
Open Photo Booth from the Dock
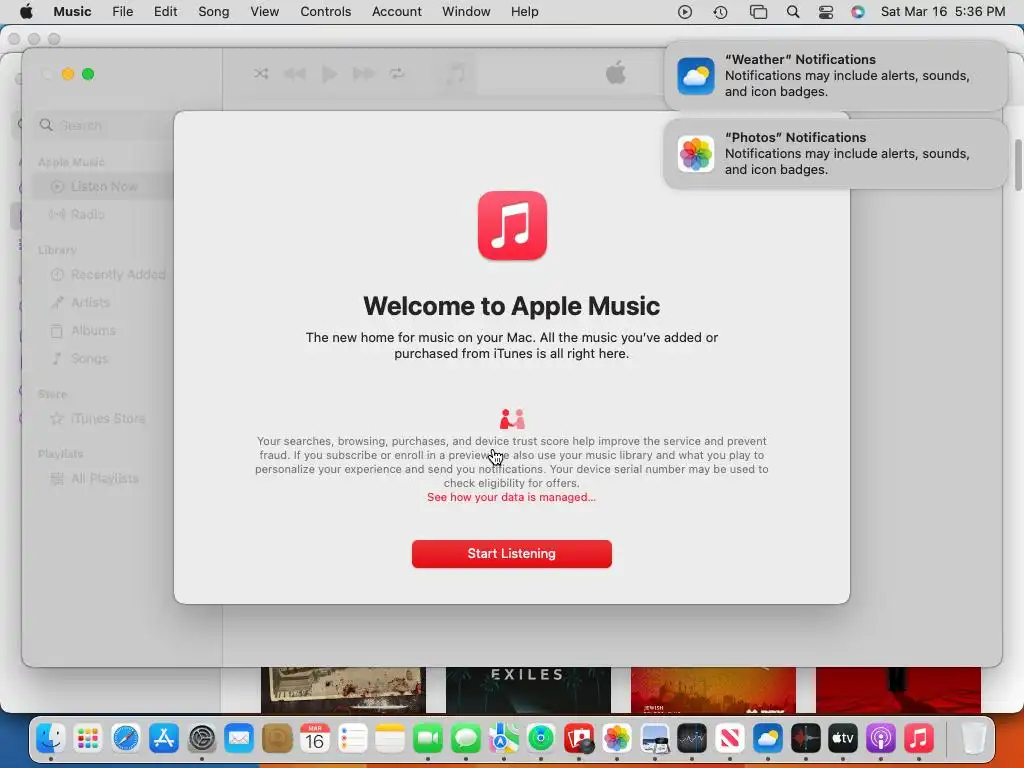[x=579, y=739]
